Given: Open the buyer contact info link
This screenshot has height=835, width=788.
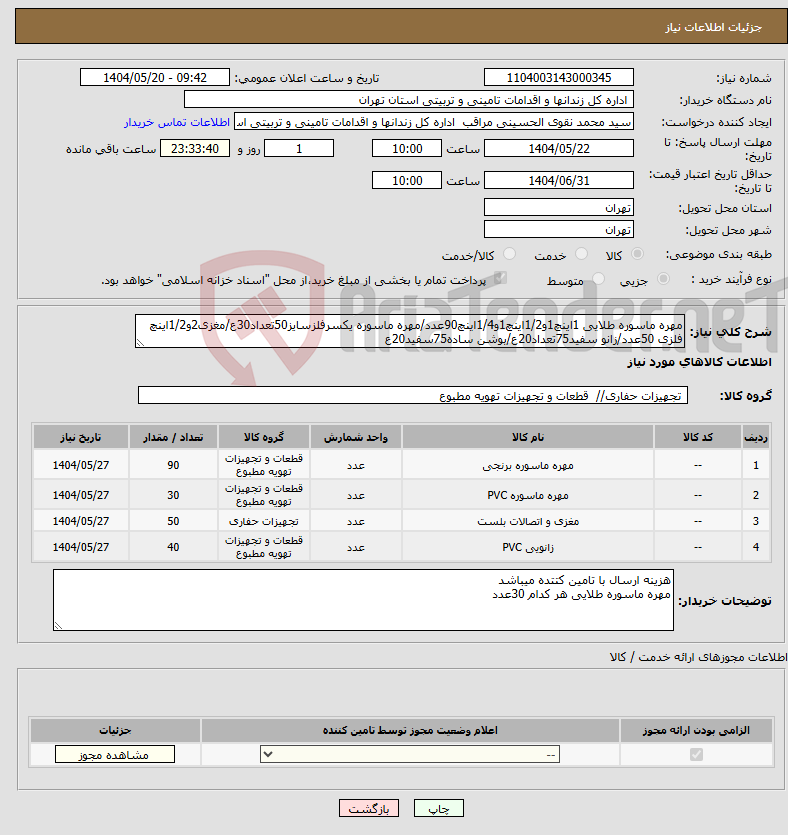Looking at the screenshot, I should click(177, 122).
